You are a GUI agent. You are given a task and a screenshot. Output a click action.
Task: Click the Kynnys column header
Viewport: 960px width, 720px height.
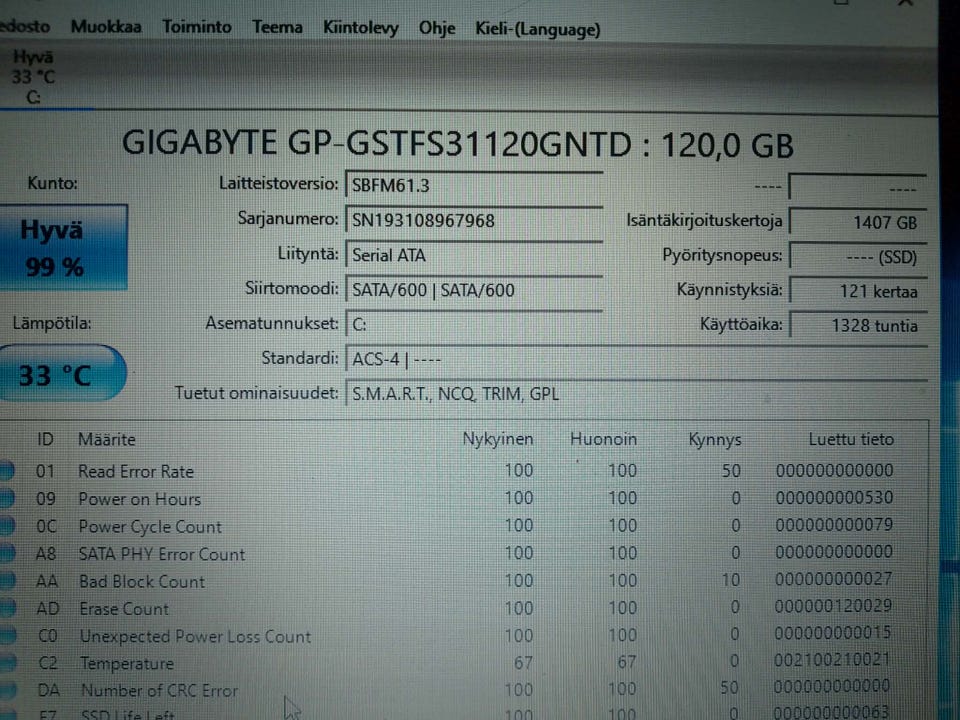tap(714, 440)
